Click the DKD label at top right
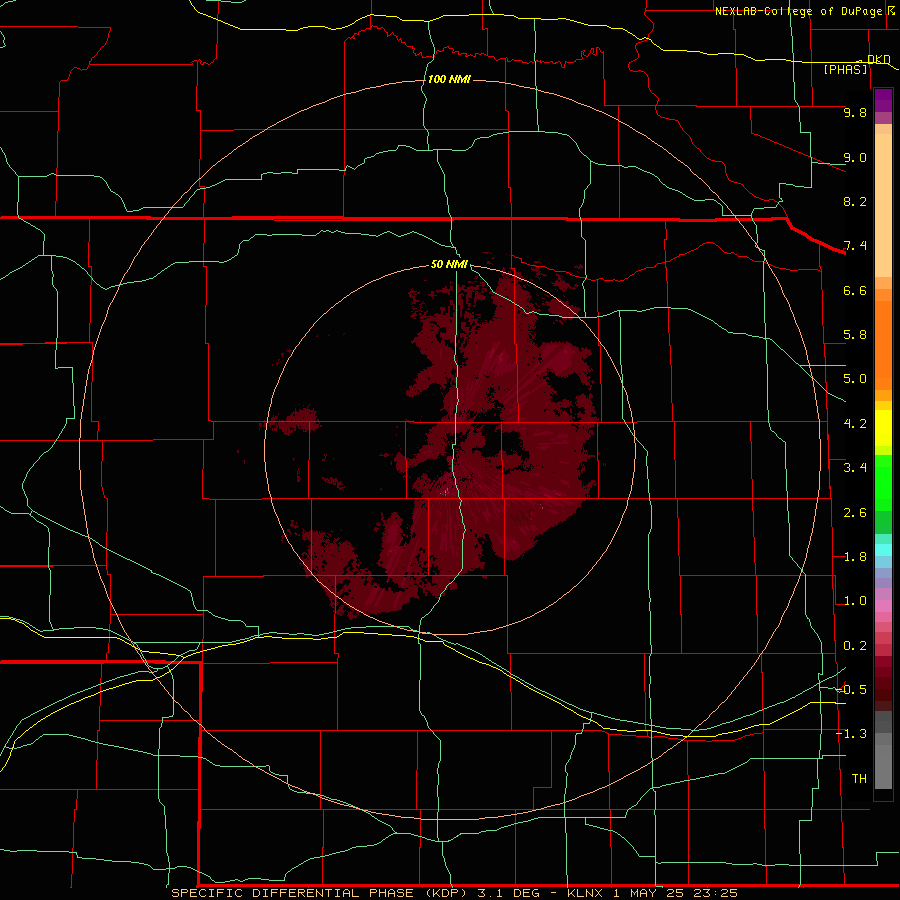The width and height of the screenshot is (900, 900). (879, 59)
